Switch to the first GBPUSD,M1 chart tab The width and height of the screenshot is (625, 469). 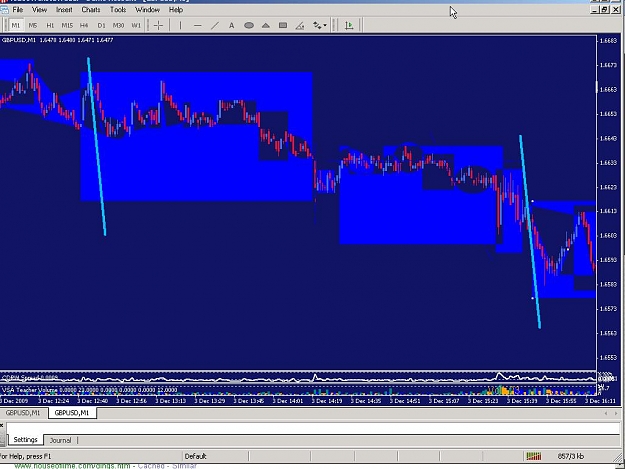click(23, 413)
